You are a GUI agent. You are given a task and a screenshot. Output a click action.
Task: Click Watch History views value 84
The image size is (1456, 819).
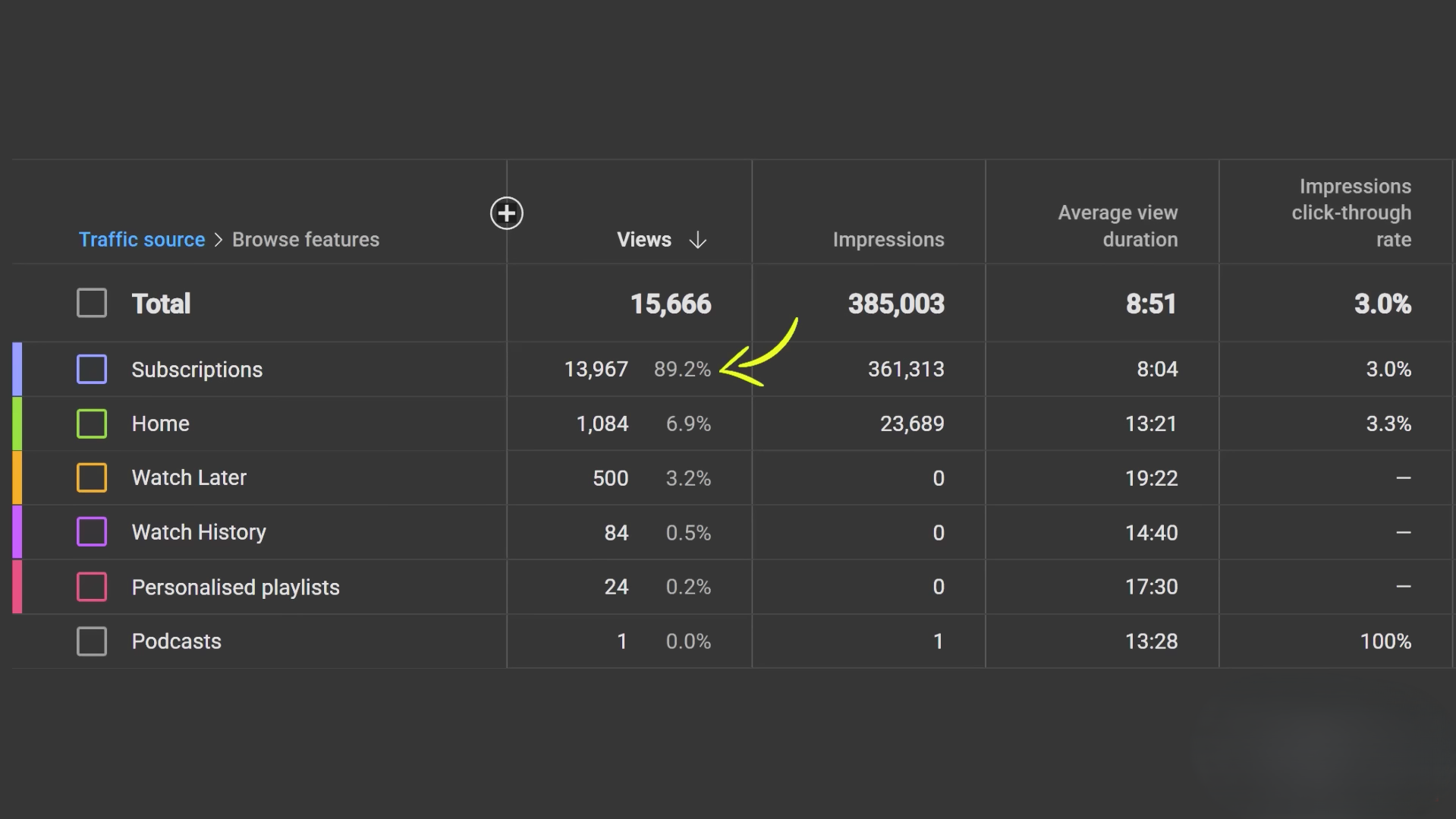(616, 533)
